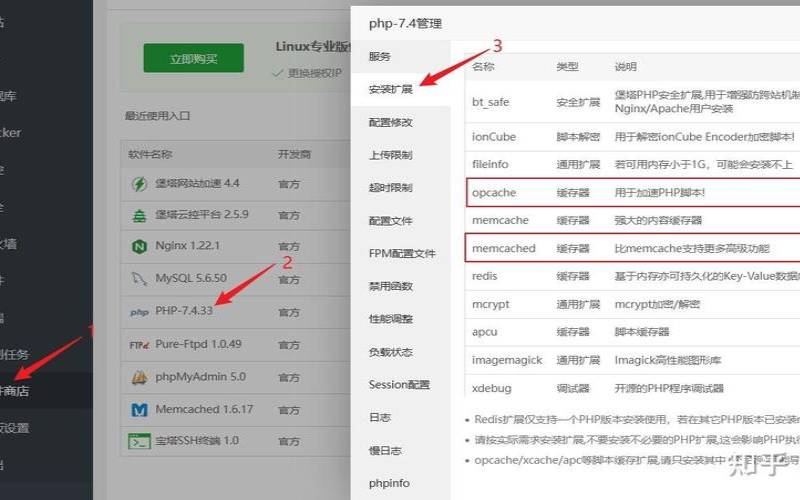Click the bt_safe extension name
Viewport: 800px width, 500px height.
point(490,102)
